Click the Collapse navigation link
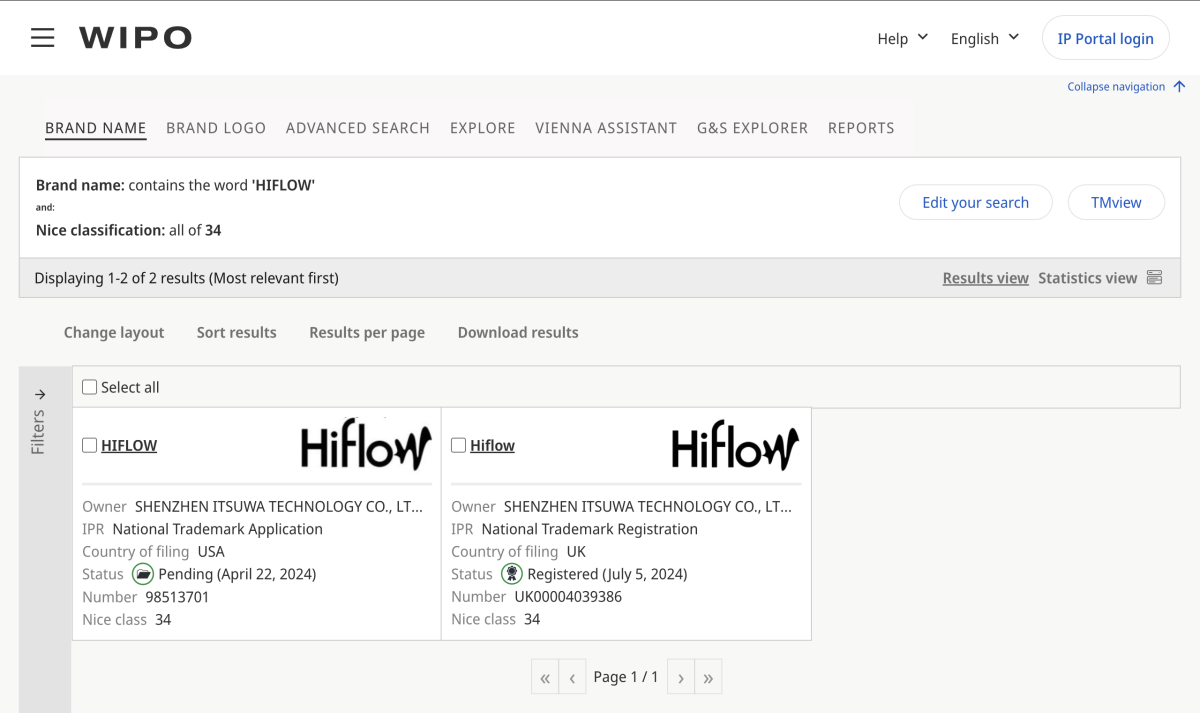Viewport: 1200px width, 713px height. pos(1116,87)
